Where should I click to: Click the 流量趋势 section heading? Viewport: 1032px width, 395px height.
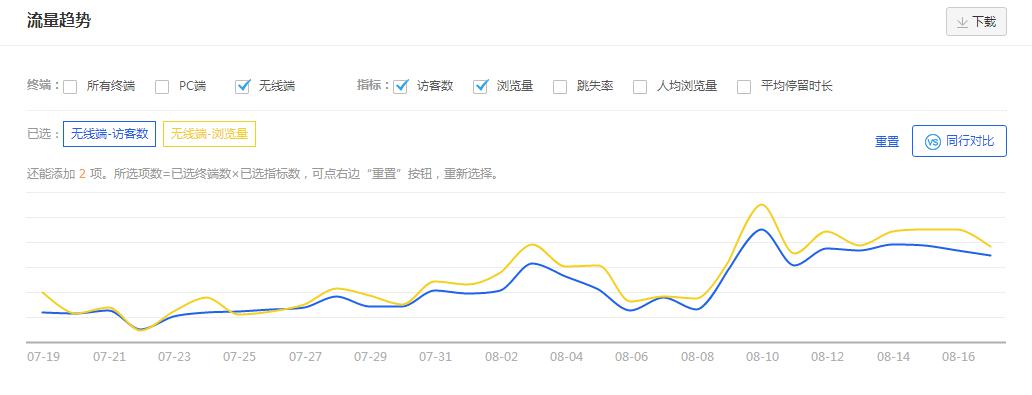59,20
